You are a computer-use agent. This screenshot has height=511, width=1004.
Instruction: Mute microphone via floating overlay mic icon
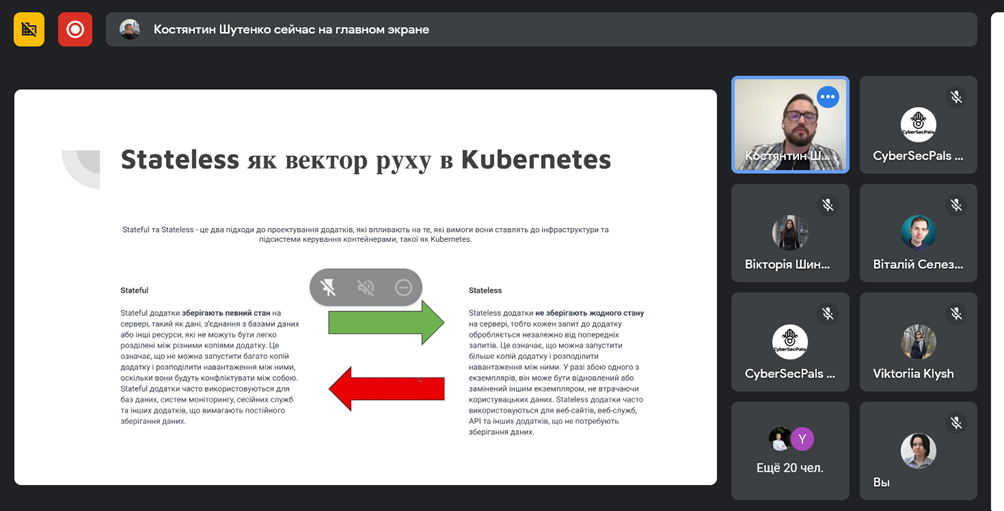(328, 287)
